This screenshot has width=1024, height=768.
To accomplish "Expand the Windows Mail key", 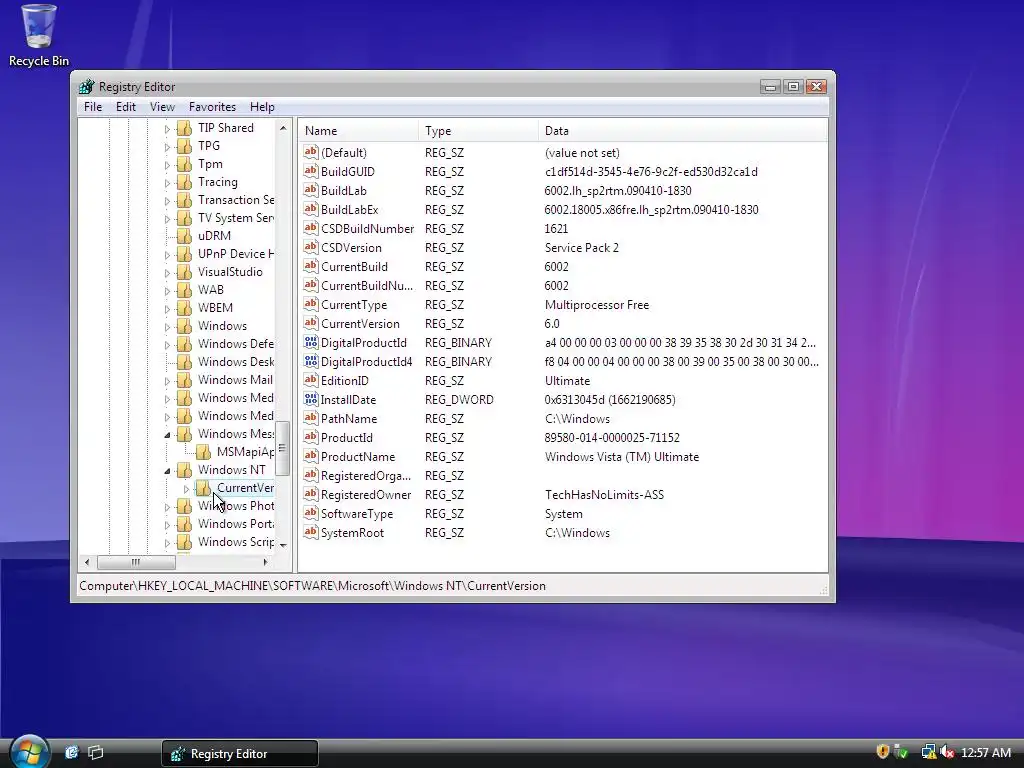I will pyautogui.click(x=167, y=381).
